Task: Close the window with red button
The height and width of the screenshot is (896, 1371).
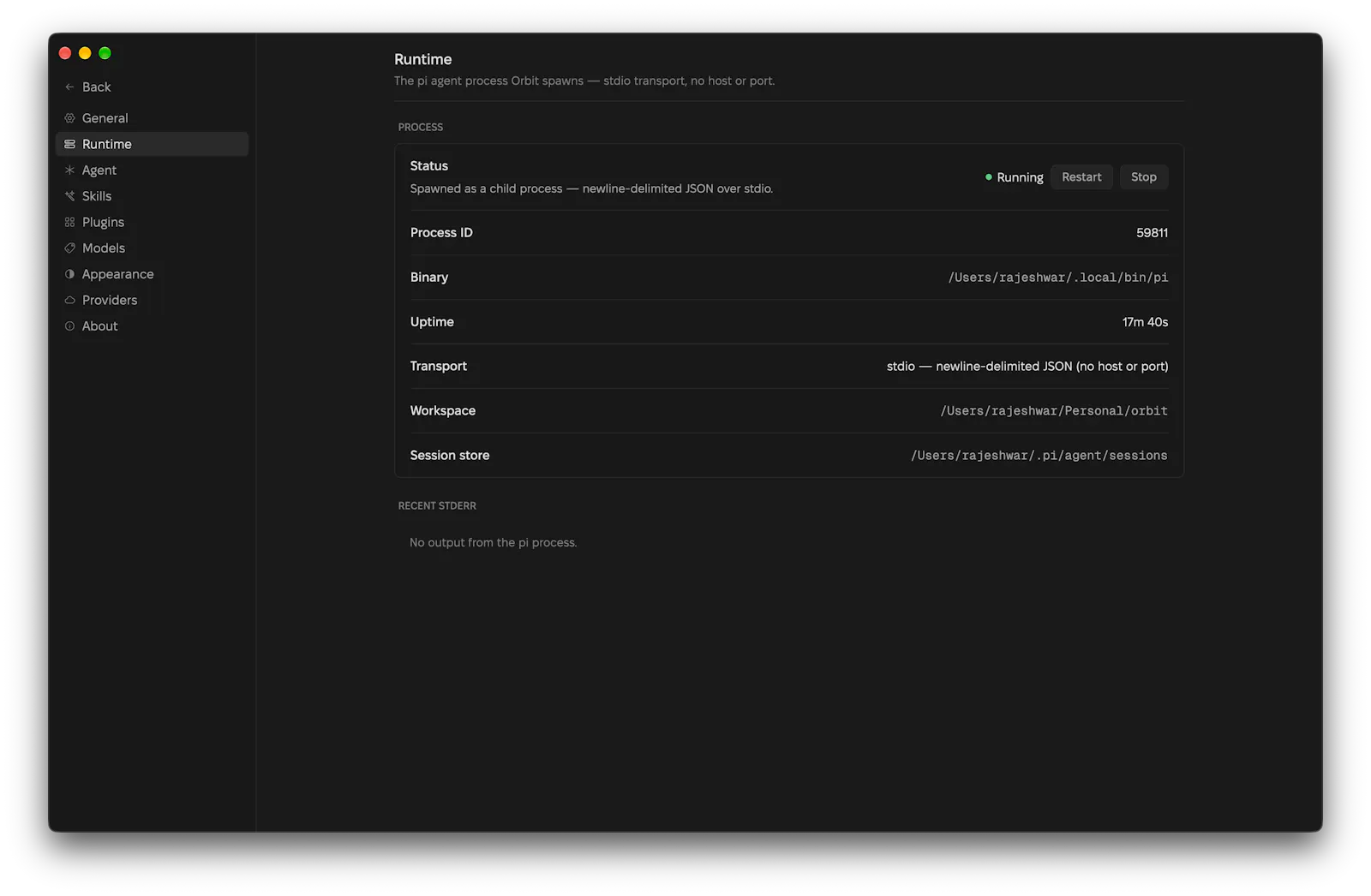Action: coord(65,53)
